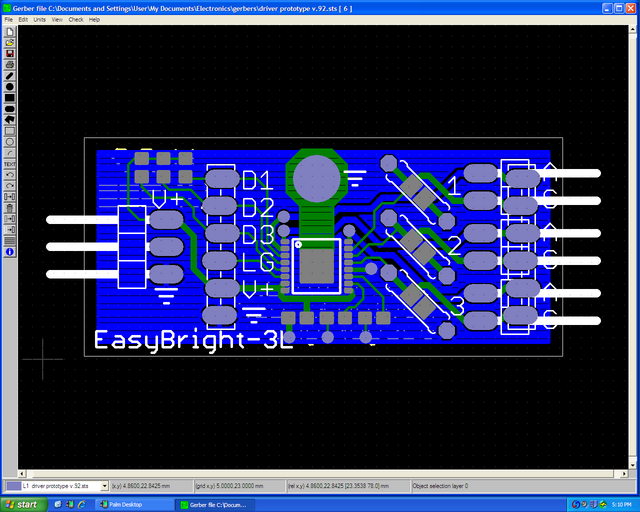Click the horizontal scrollbar right arrow
The height and width of the screenshot is (512, 640).
[x=624, y=474]
